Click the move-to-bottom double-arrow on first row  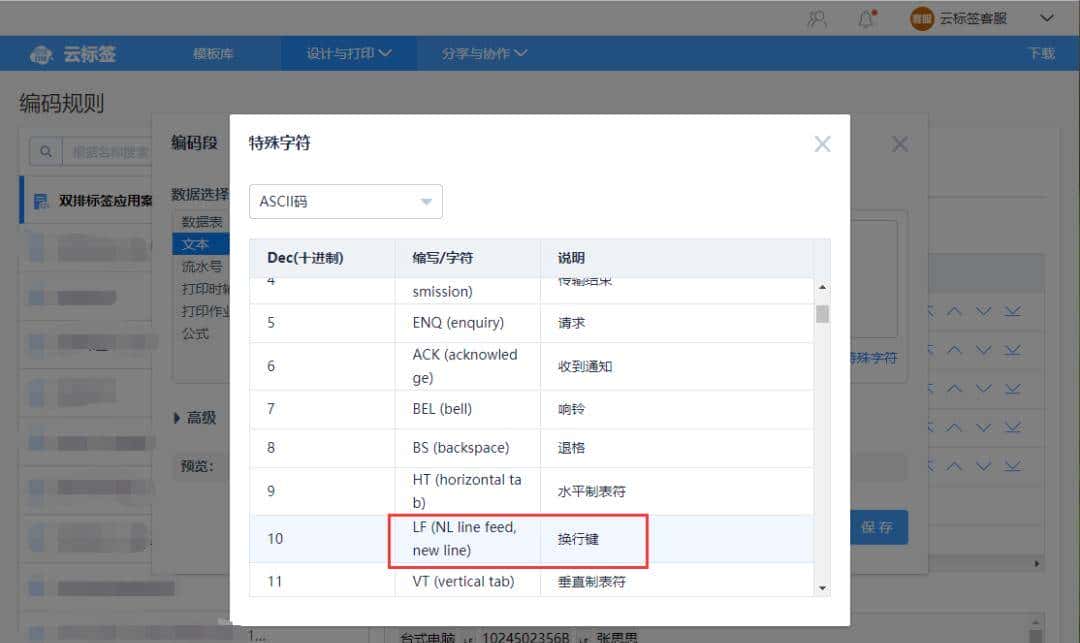point(1012,310)
